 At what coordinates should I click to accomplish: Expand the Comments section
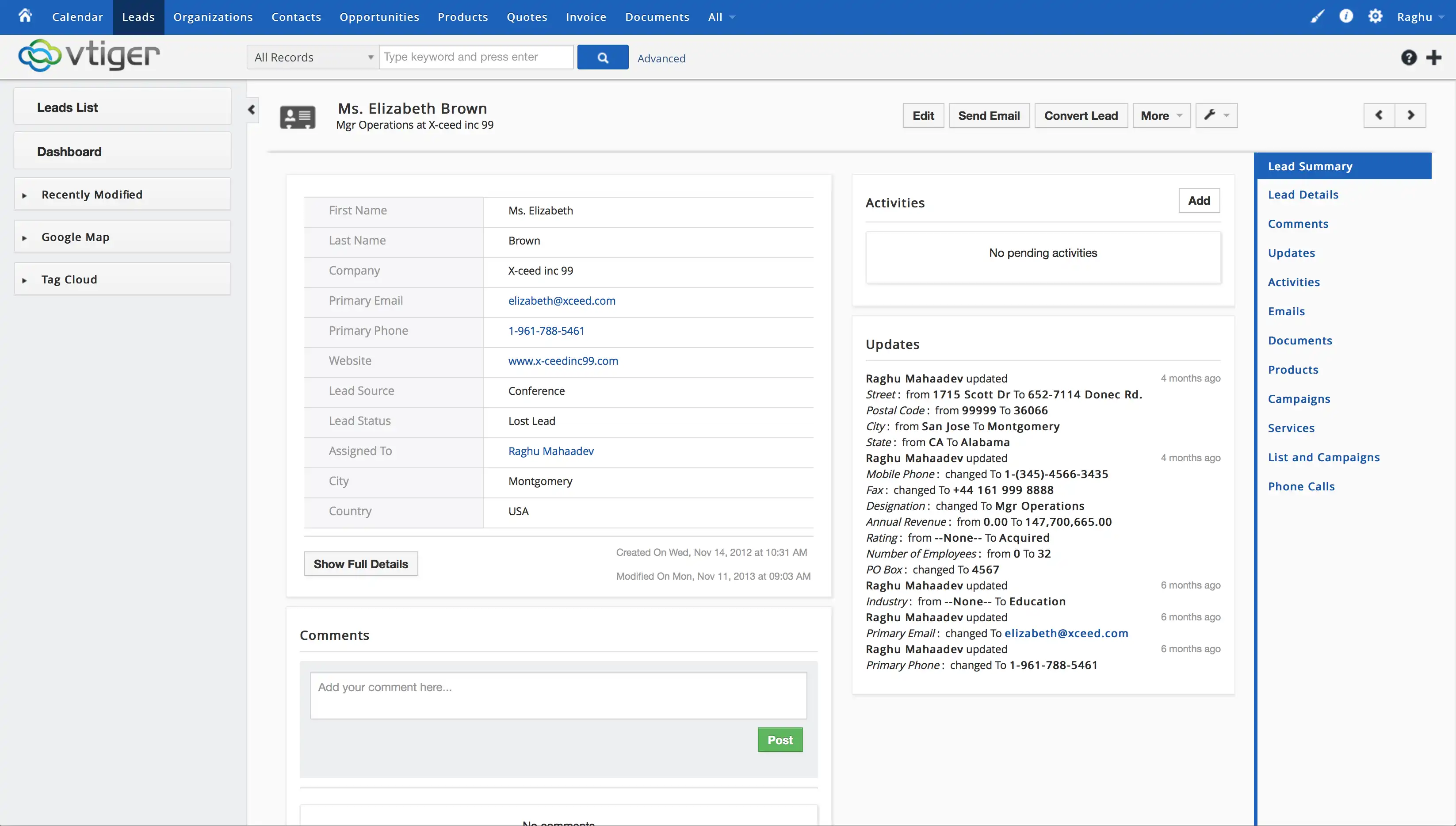click(1298, 223)
